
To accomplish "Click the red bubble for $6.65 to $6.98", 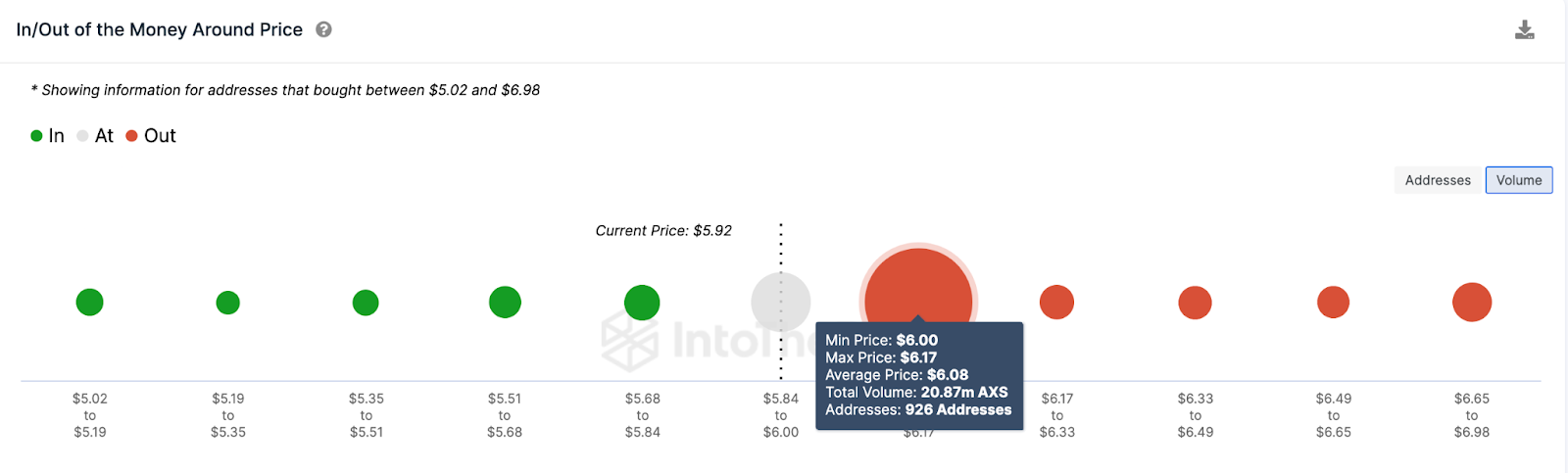I will click(x=1472, y=303).
